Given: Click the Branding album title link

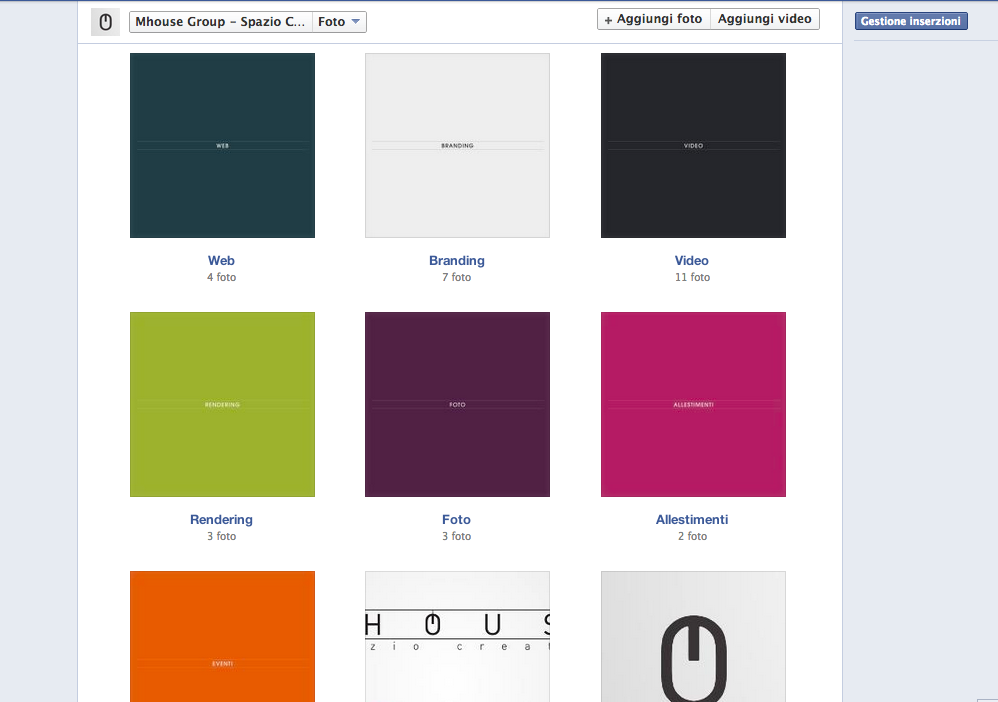Looking at the screenshot, I should 457,261.
